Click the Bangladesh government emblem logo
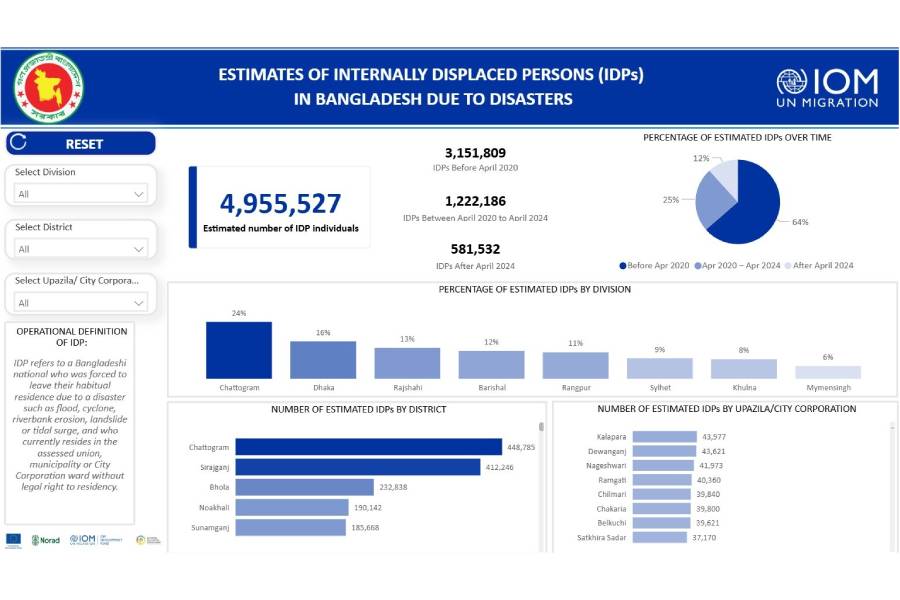This screenshot has width=900, height=600. tap(49, 87)
